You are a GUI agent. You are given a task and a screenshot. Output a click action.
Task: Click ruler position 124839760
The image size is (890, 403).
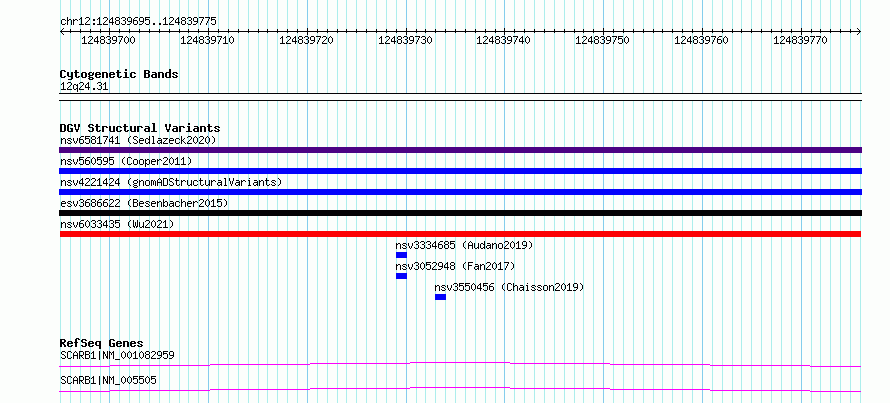(702, 40)
